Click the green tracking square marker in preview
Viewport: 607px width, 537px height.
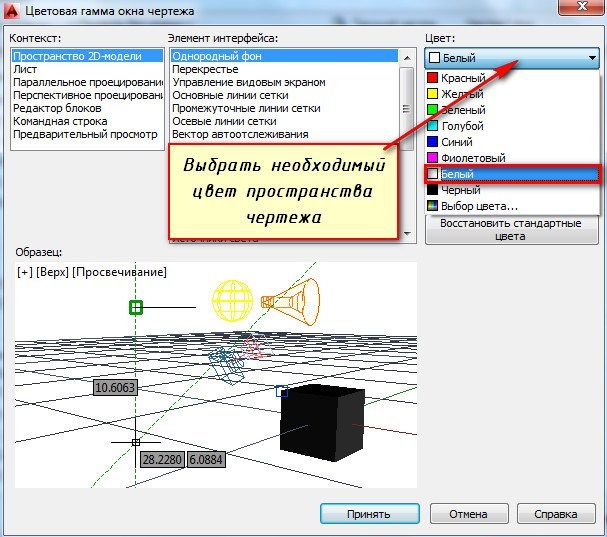(x=135, y=307)
